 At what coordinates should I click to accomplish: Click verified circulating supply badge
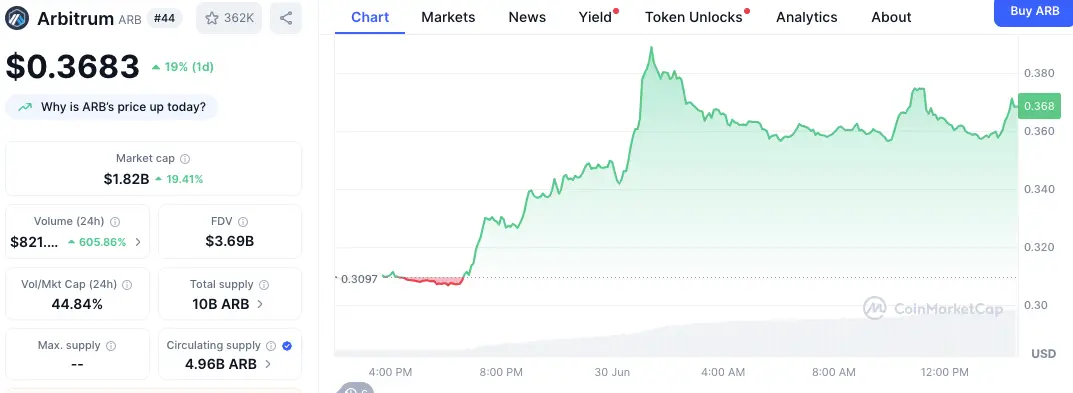coord(287,346)
